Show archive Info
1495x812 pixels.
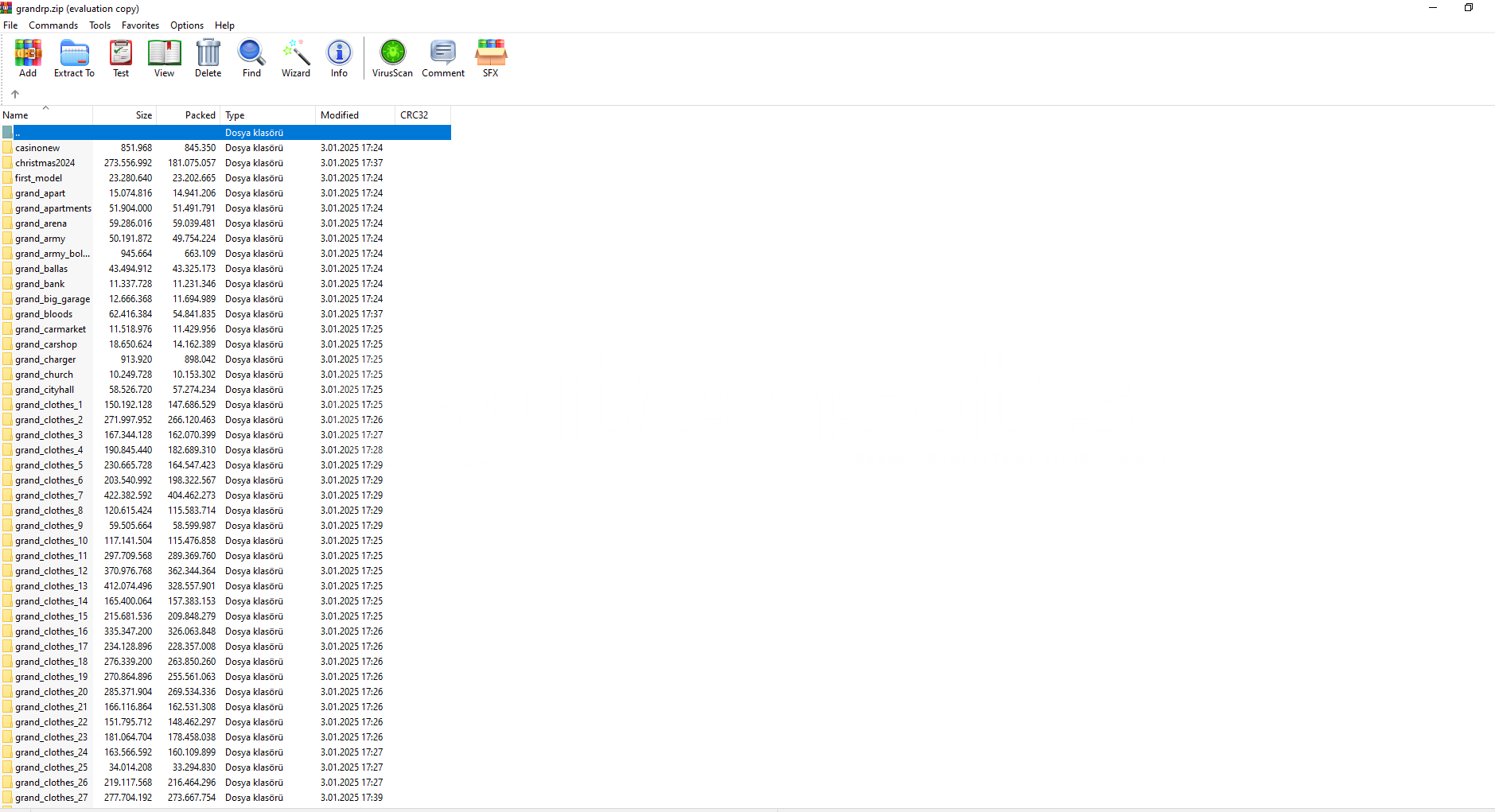[x=339, y=58]
